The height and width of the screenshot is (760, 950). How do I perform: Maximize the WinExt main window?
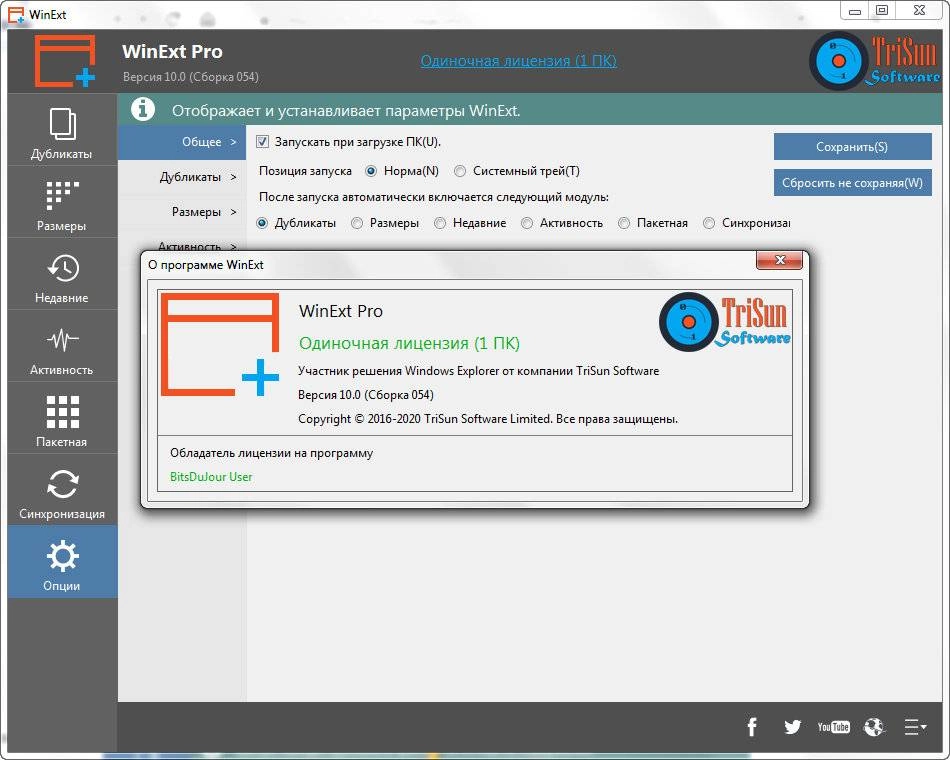pyautogui.click(x=882, y=10)
